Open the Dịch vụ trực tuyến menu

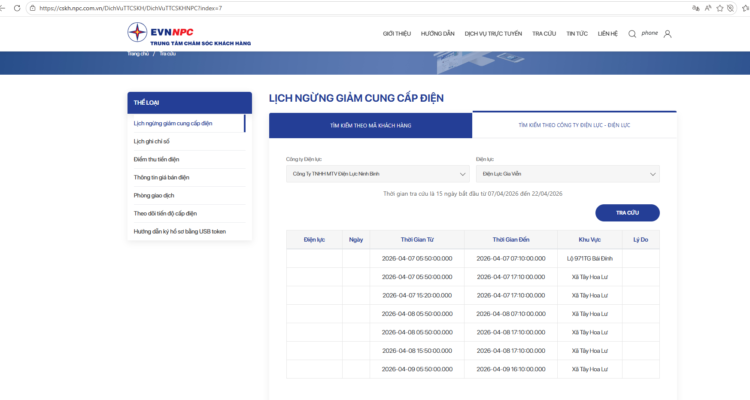[492, 34]
